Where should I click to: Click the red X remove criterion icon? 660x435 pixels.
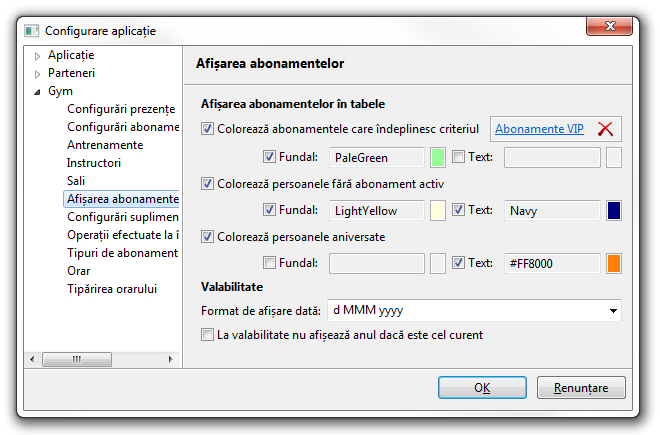[x=605, y=129]
